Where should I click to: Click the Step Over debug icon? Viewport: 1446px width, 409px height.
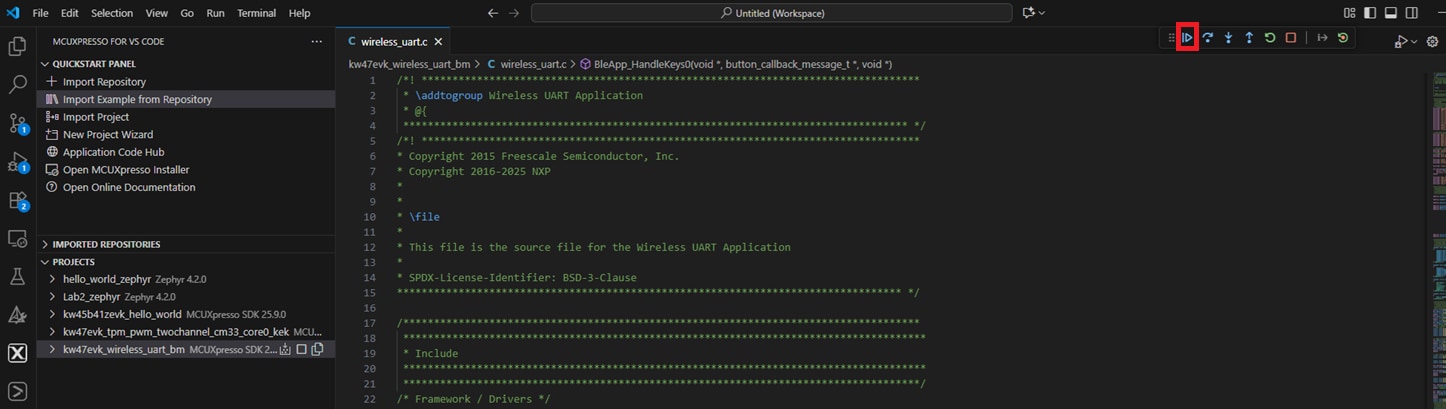[1208, 38]
